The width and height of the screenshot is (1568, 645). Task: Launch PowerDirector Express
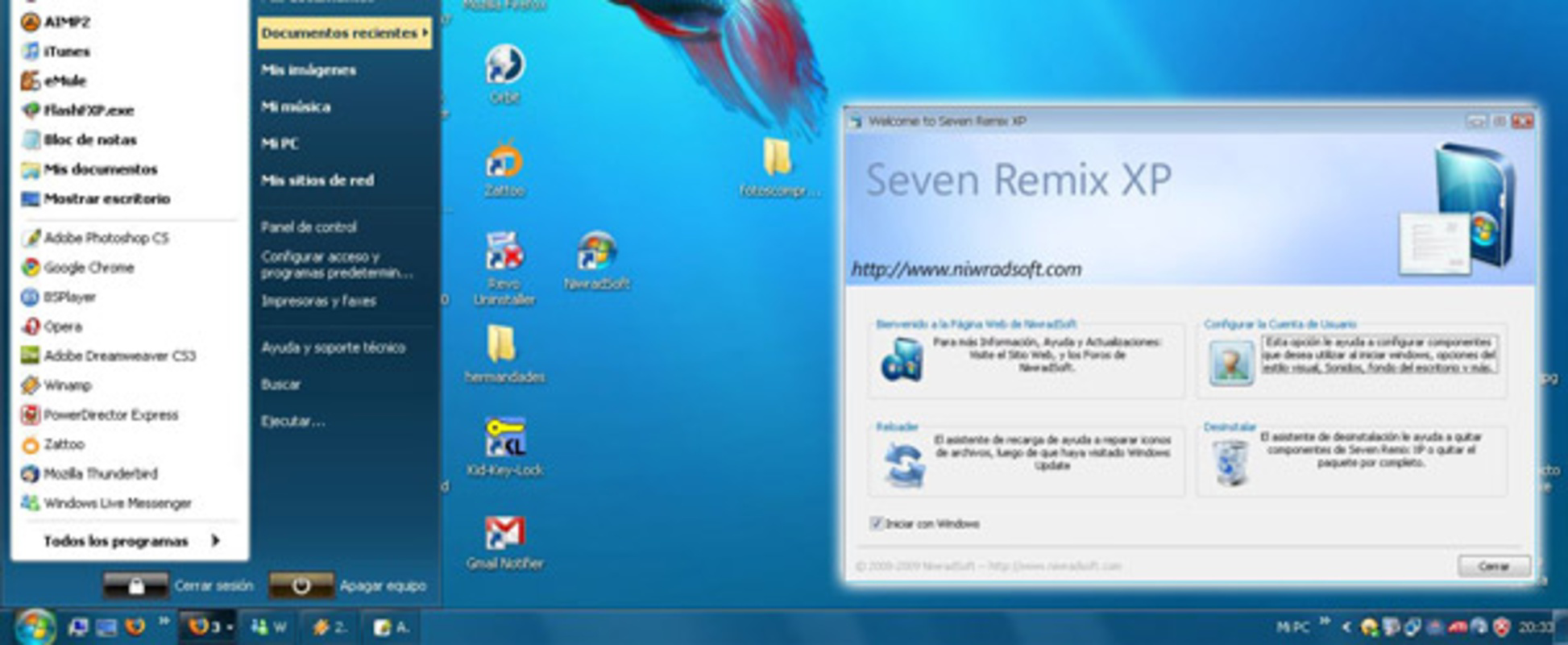click(99, 414)
